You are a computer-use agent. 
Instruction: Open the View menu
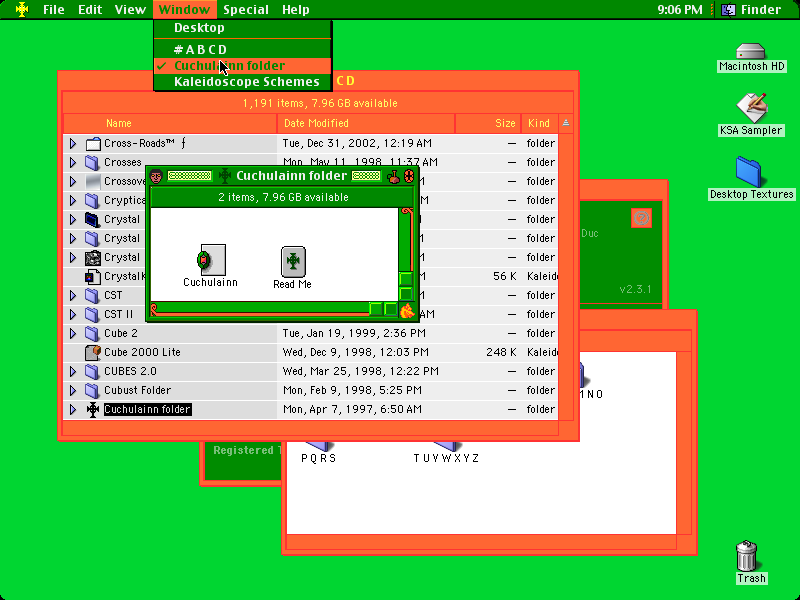(130, 9)
